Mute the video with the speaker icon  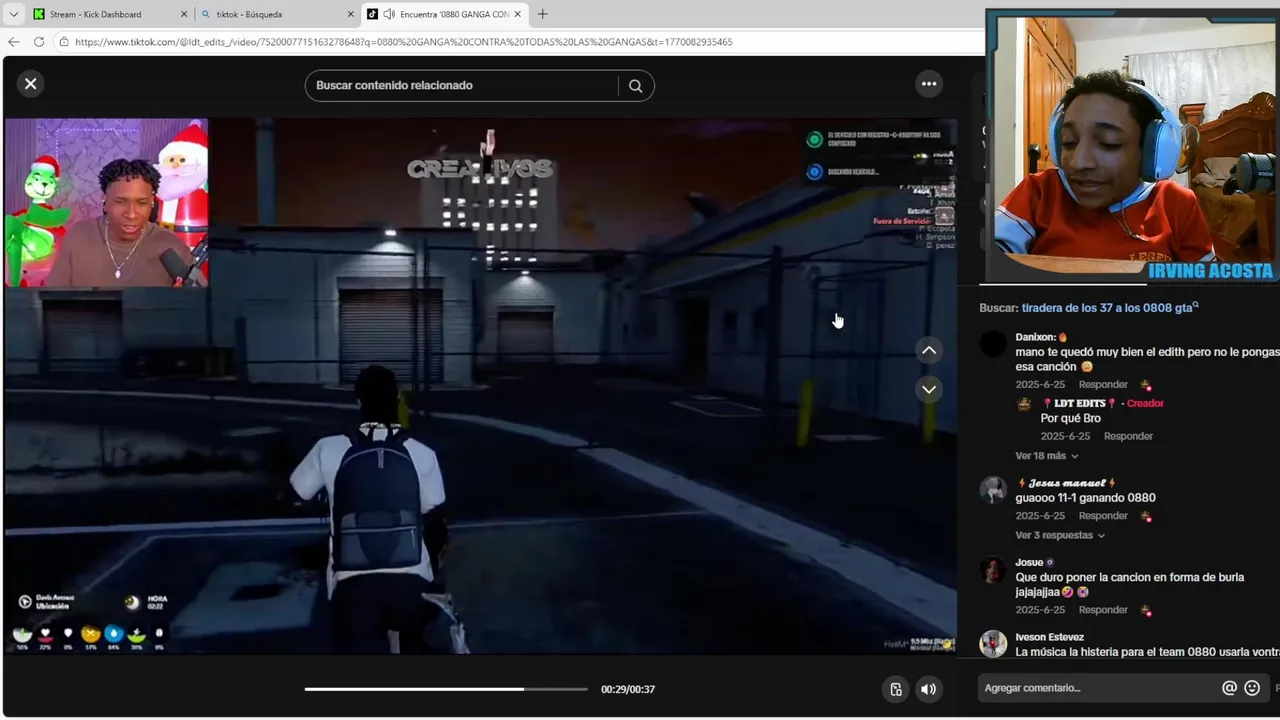(x=929, y=689)
